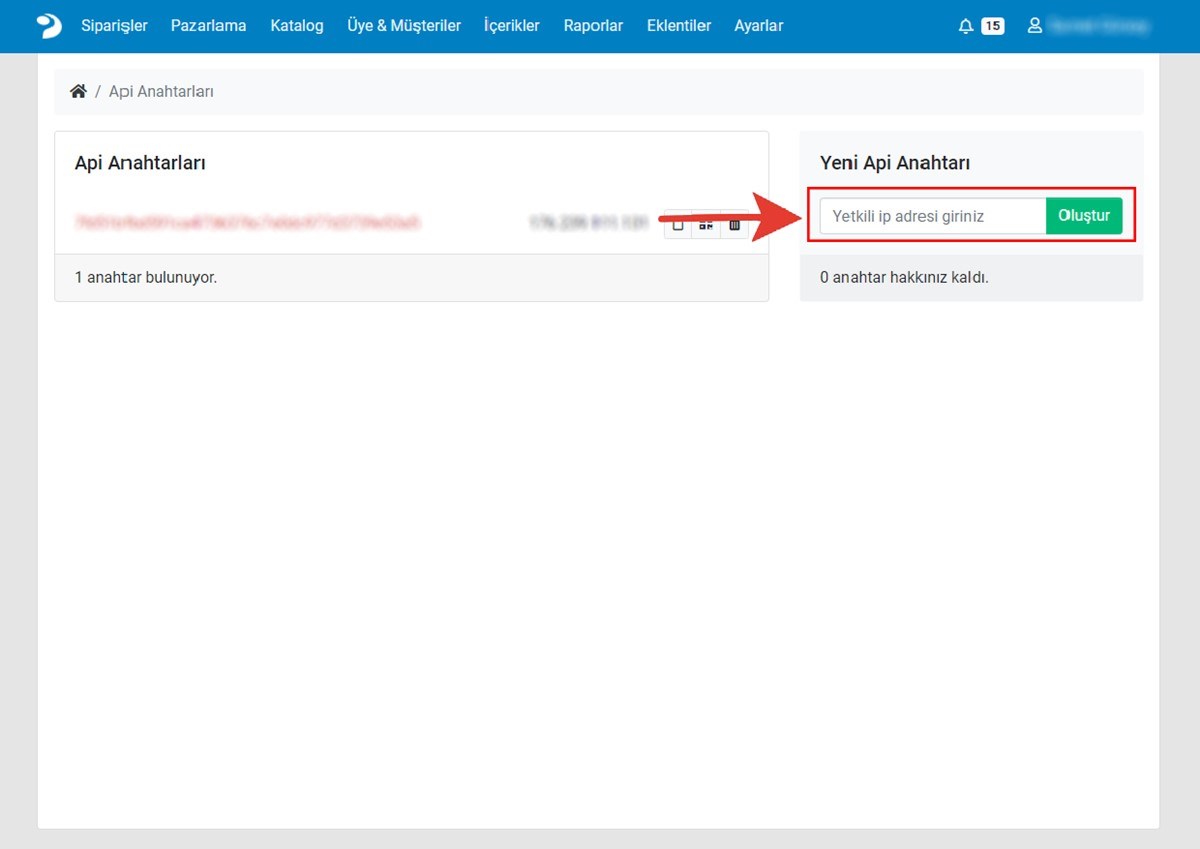1200x849 pixels.
Task: Click the Api Anahtarları panel heading
Action: pyautogui.click(x=140, y=162)
